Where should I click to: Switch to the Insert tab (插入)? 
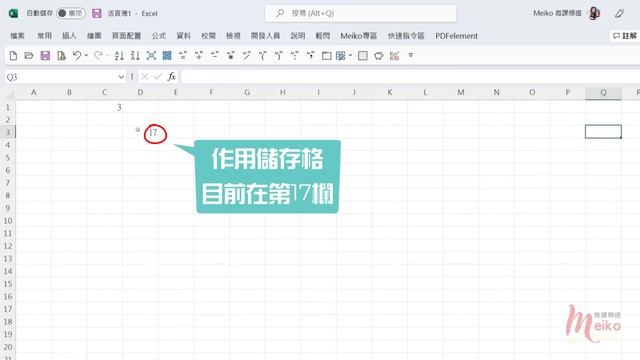pyautogui.click(x=69, y=36)
